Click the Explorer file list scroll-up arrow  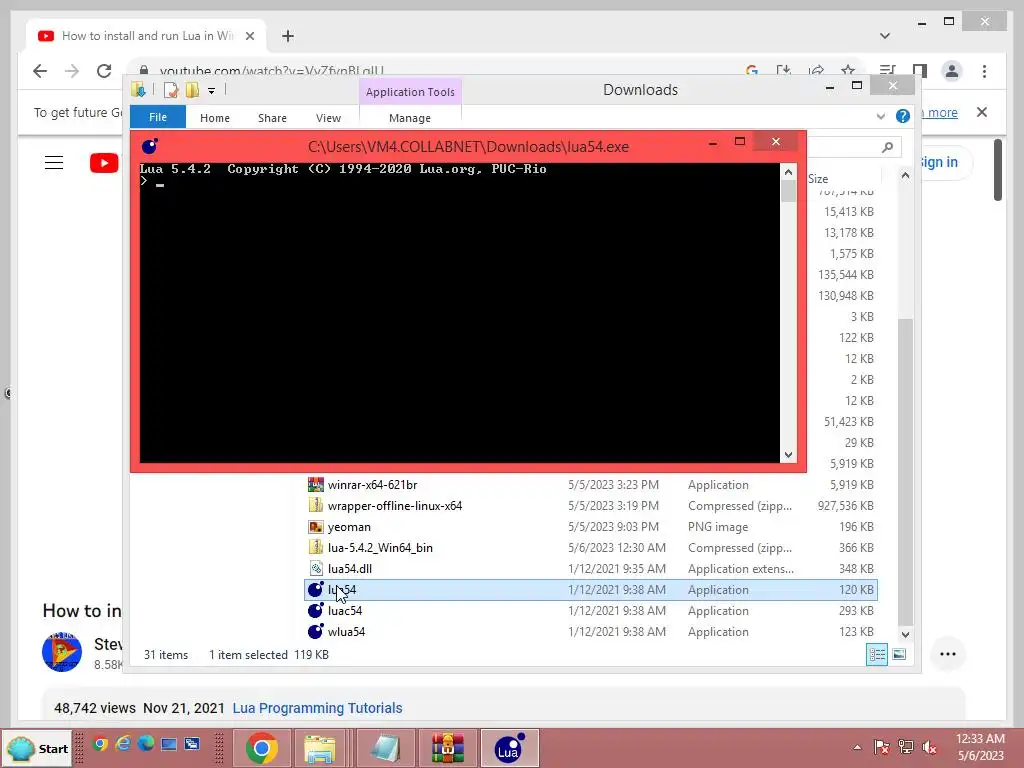coord(905,176)
